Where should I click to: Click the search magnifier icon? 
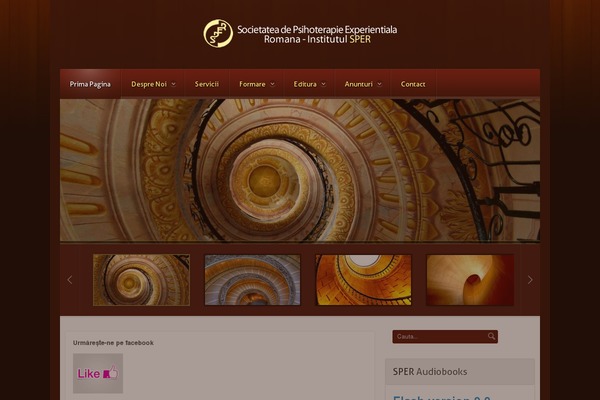[x=491, y=336]
